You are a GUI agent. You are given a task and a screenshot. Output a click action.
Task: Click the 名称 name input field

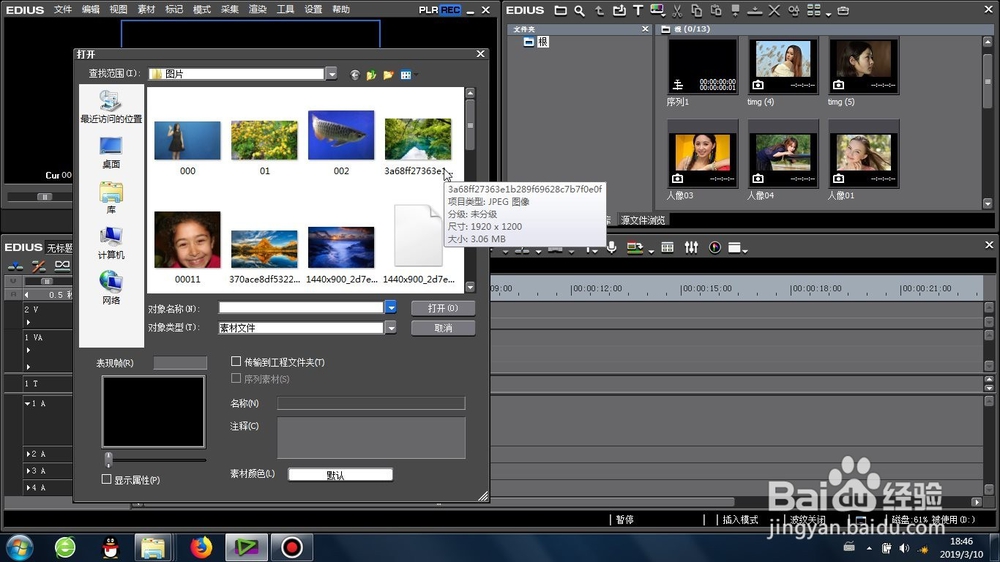[x=371, y=403]
